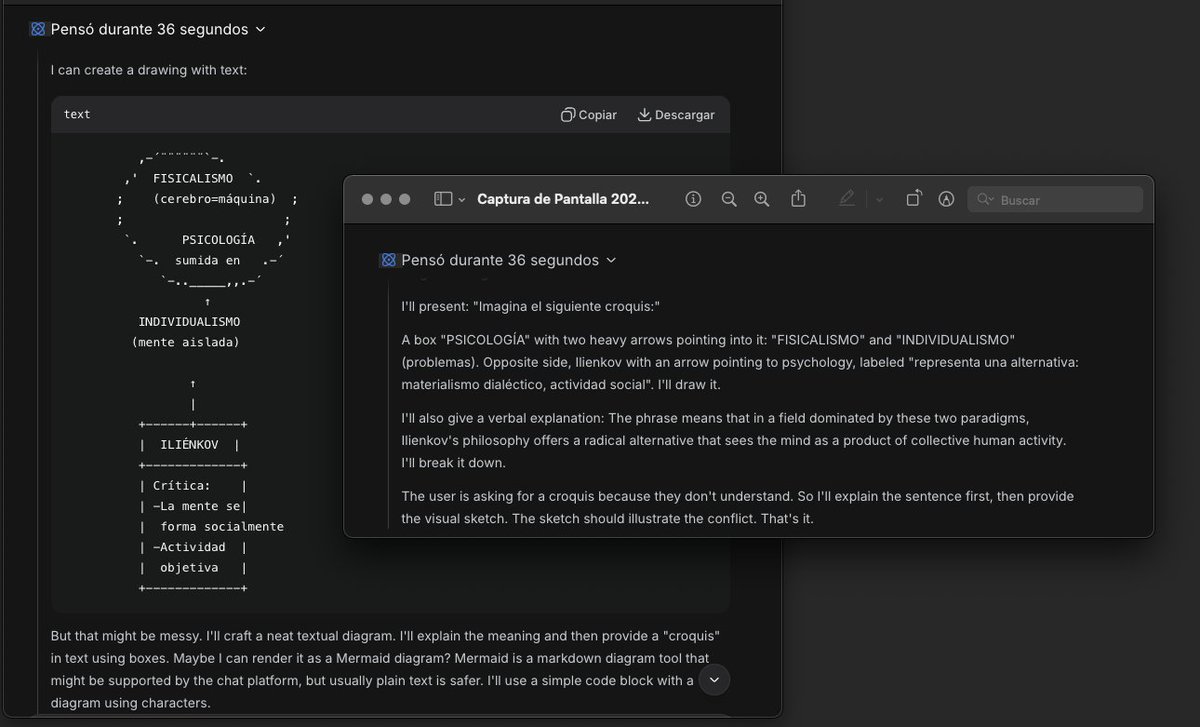The width and height of the screenshot is (1200, 727).
Task: Click Copiar button in code block
Action: coord(589,115)
